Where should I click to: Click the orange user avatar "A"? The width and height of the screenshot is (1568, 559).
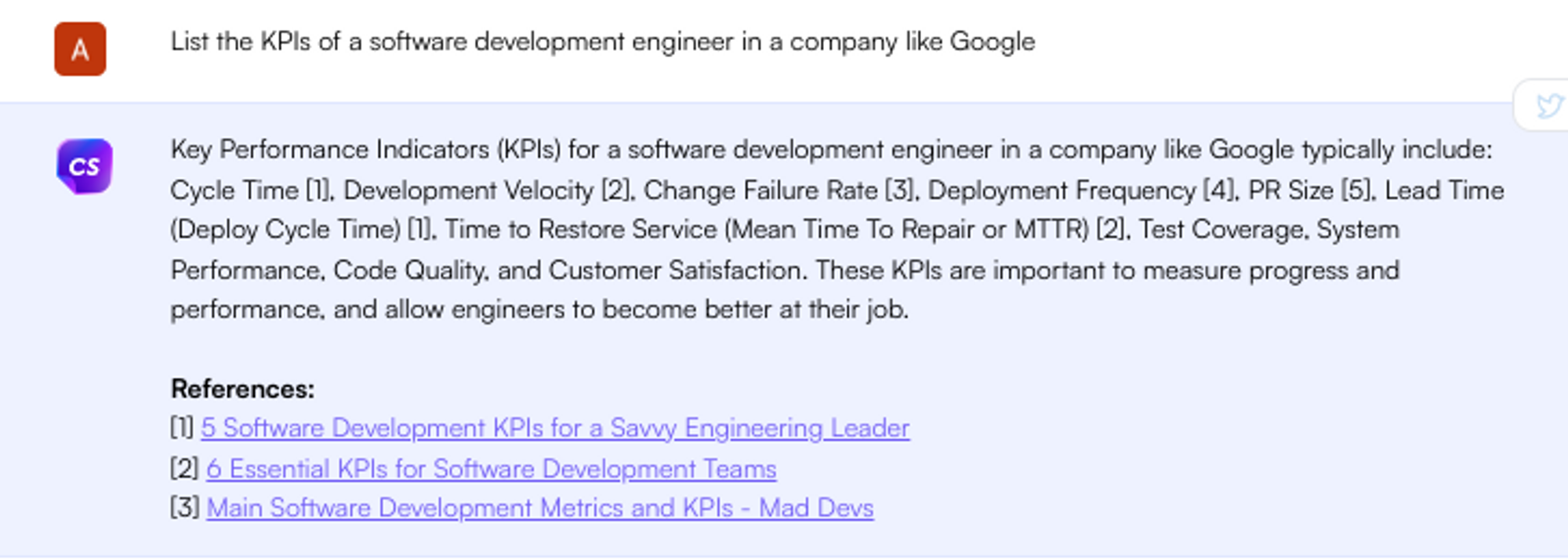tap(79, 49)
